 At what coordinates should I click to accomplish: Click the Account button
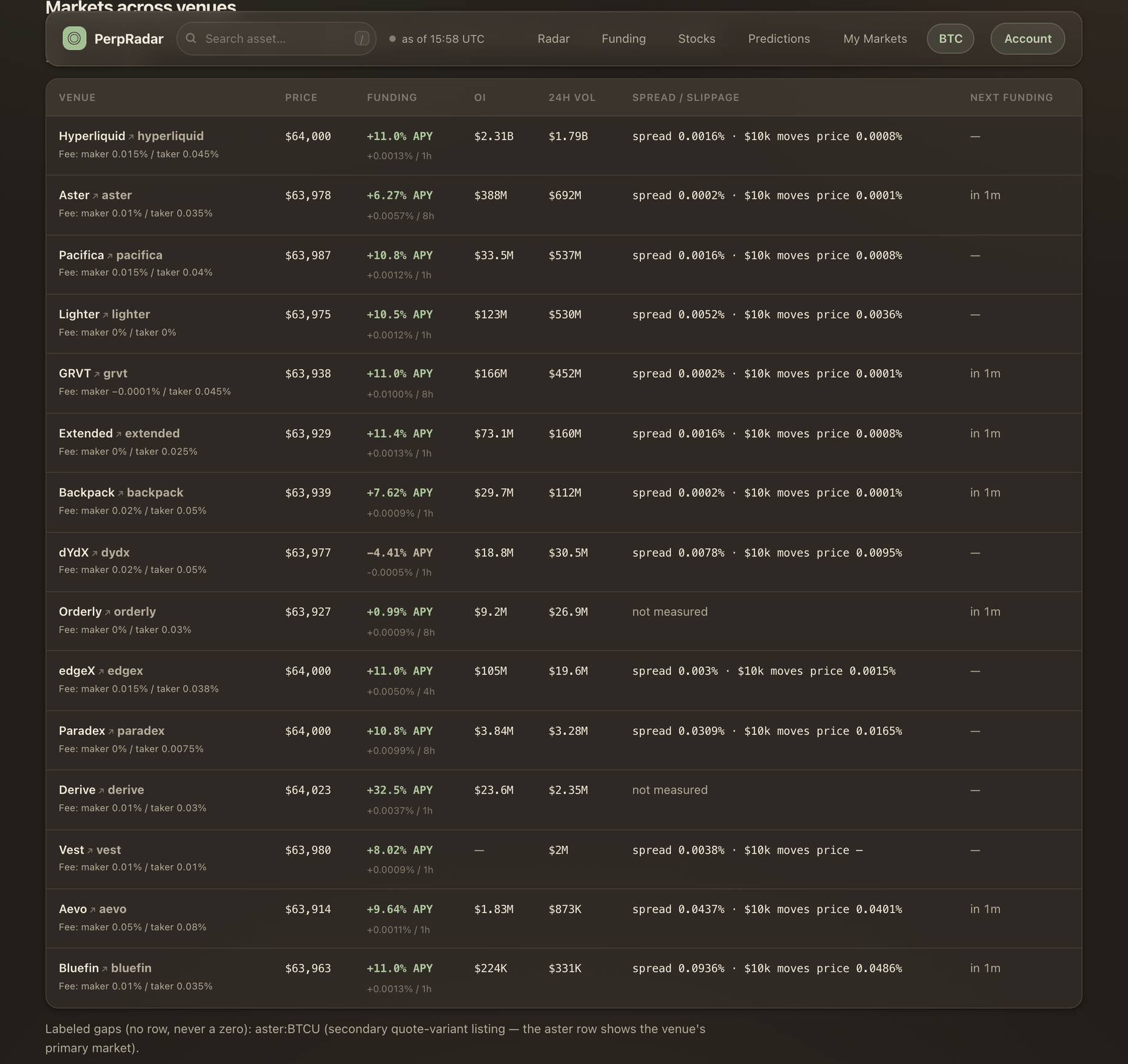pyautogui.click(x=1027, y=39)
